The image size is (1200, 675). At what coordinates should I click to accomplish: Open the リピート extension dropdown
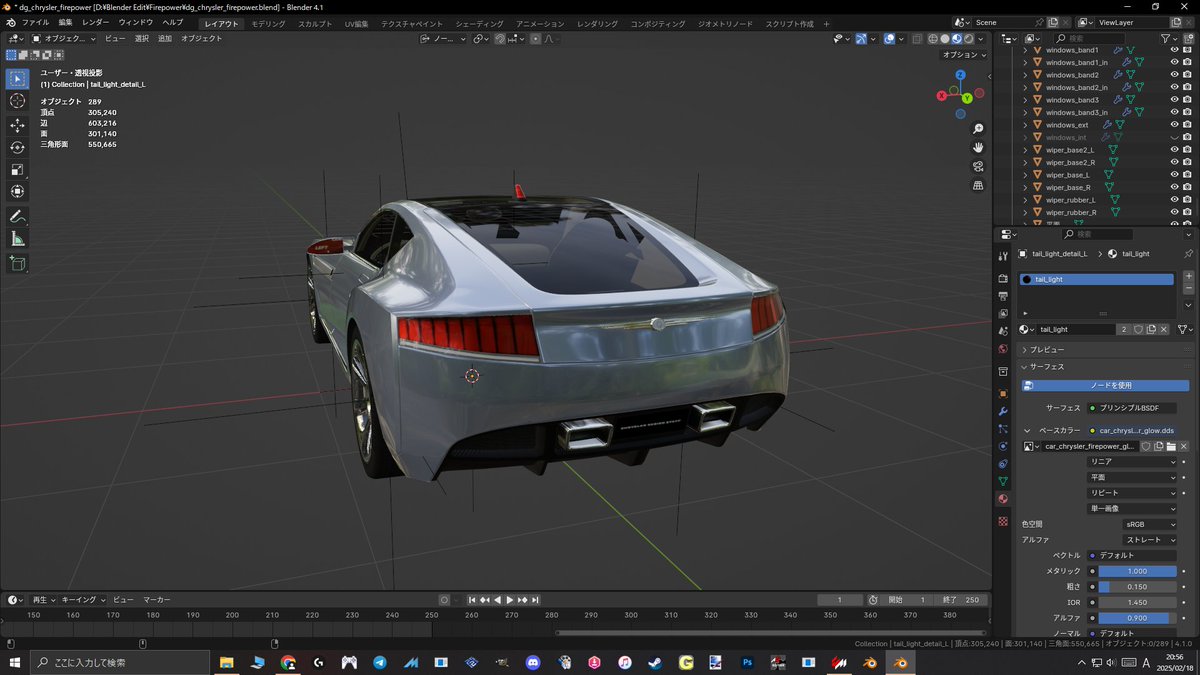(1132, 493)
